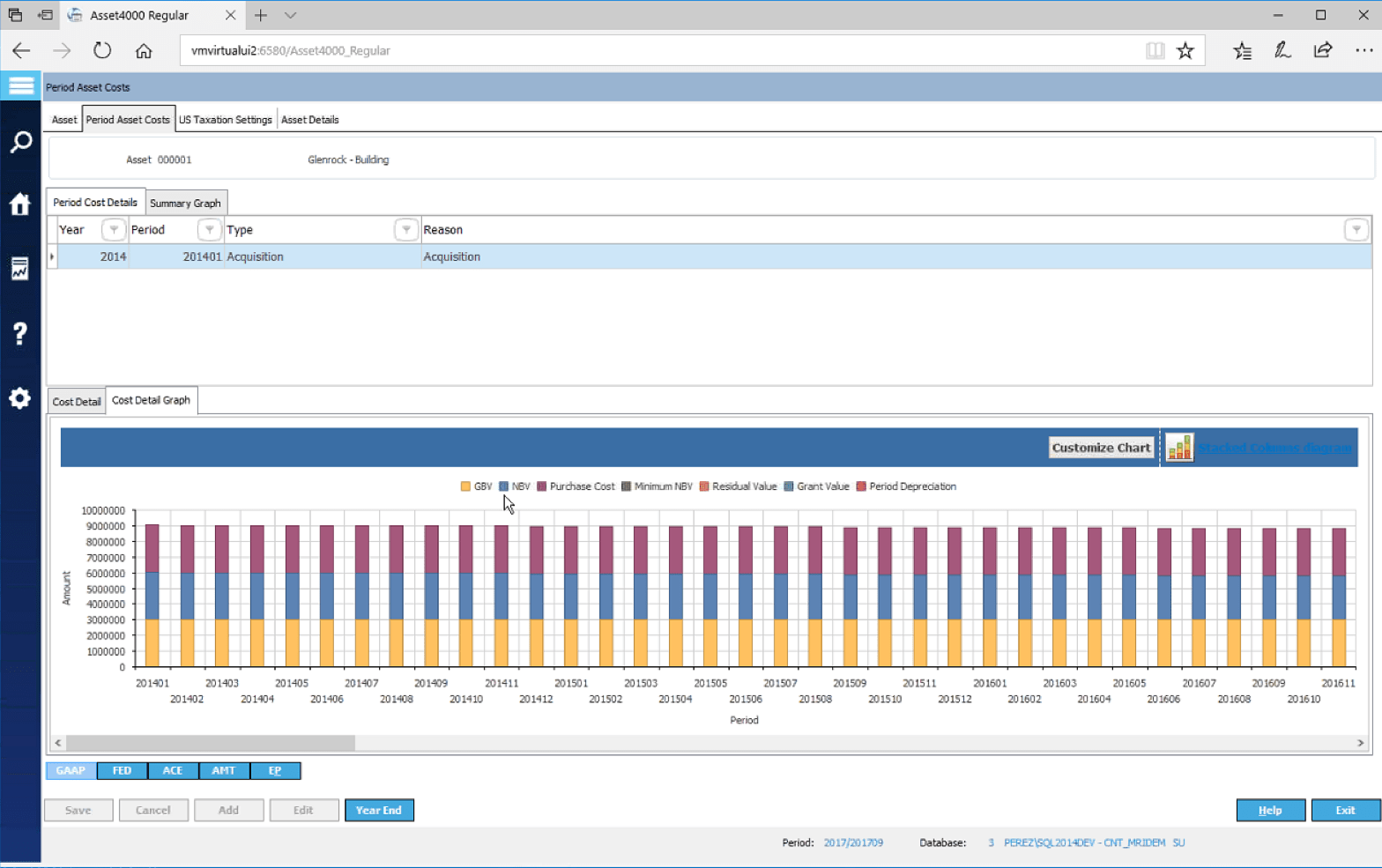Screen dimensions: 1382x868
Task: Select the Period Cost Details tab
Action: tap(95, 202)
